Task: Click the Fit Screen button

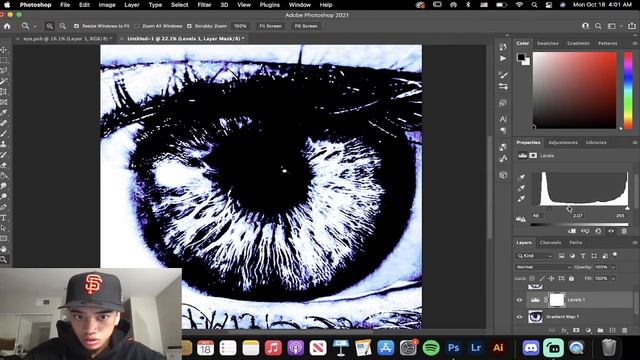Action: (x=271, y=26)
